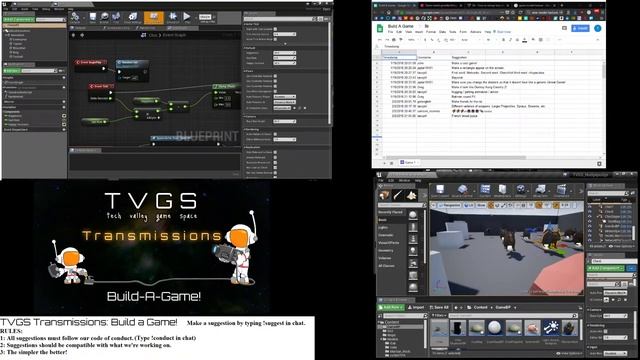The width and height of the screenshot is (640, 360).
Task: Toggle Always Relevant checkbox in Replication
Action: [x=275, y=158]
